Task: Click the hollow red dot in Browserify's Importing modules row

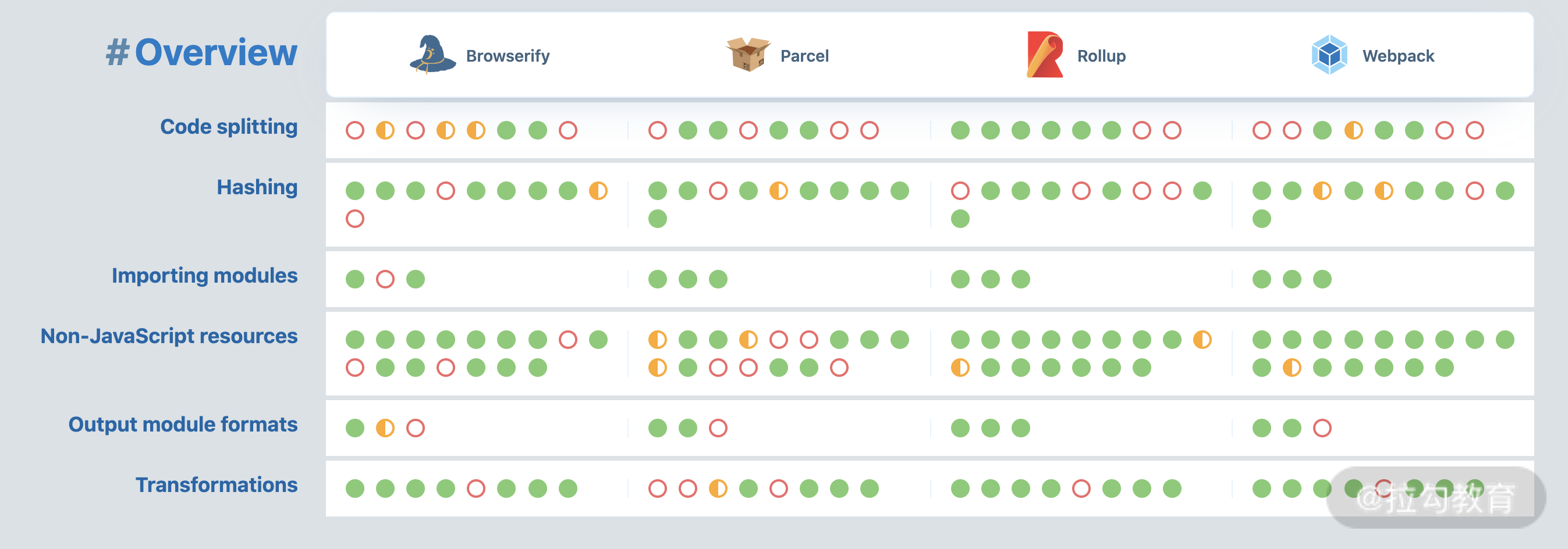Action: [x=385, y=280]
